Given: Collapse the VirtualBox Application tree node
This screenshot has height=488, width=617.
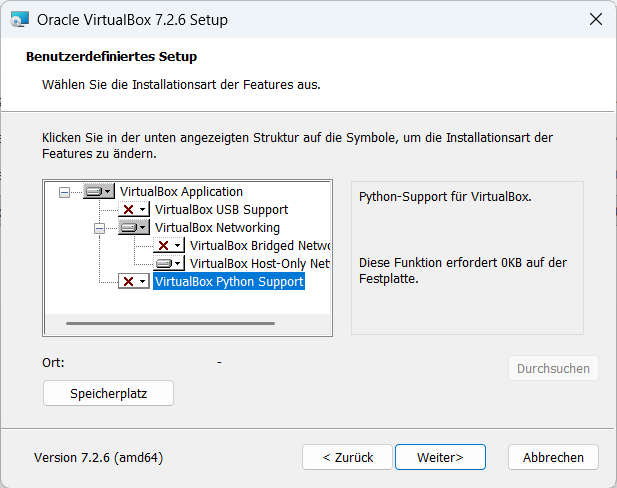Looking at the screenshot, I should pyautogui.click(x=65, y=191).
